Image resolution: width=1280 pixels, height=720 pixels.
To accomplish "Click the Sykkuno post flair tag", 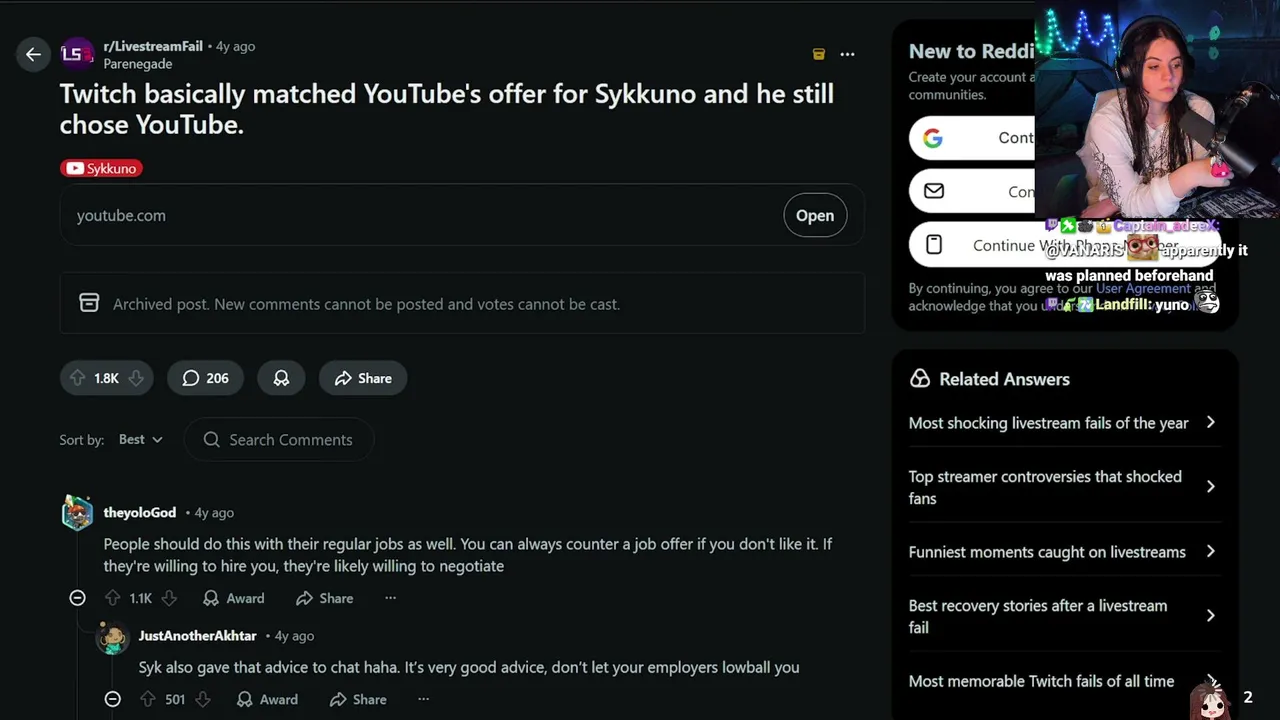I will [x=101, y=168].
